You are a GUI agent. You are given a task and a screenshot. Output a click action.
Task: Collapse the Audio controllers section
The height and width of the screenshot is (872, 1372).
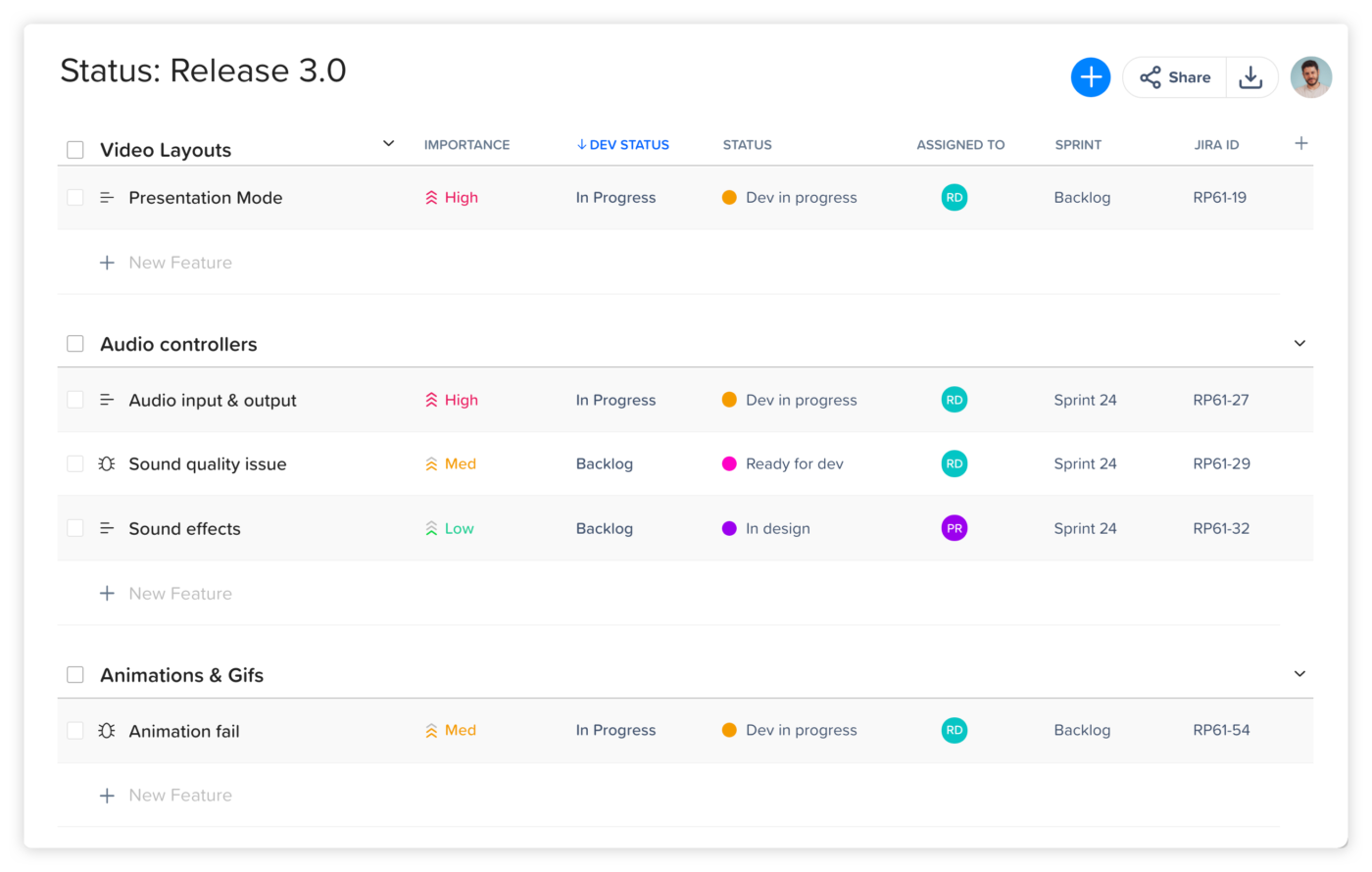1299,344
